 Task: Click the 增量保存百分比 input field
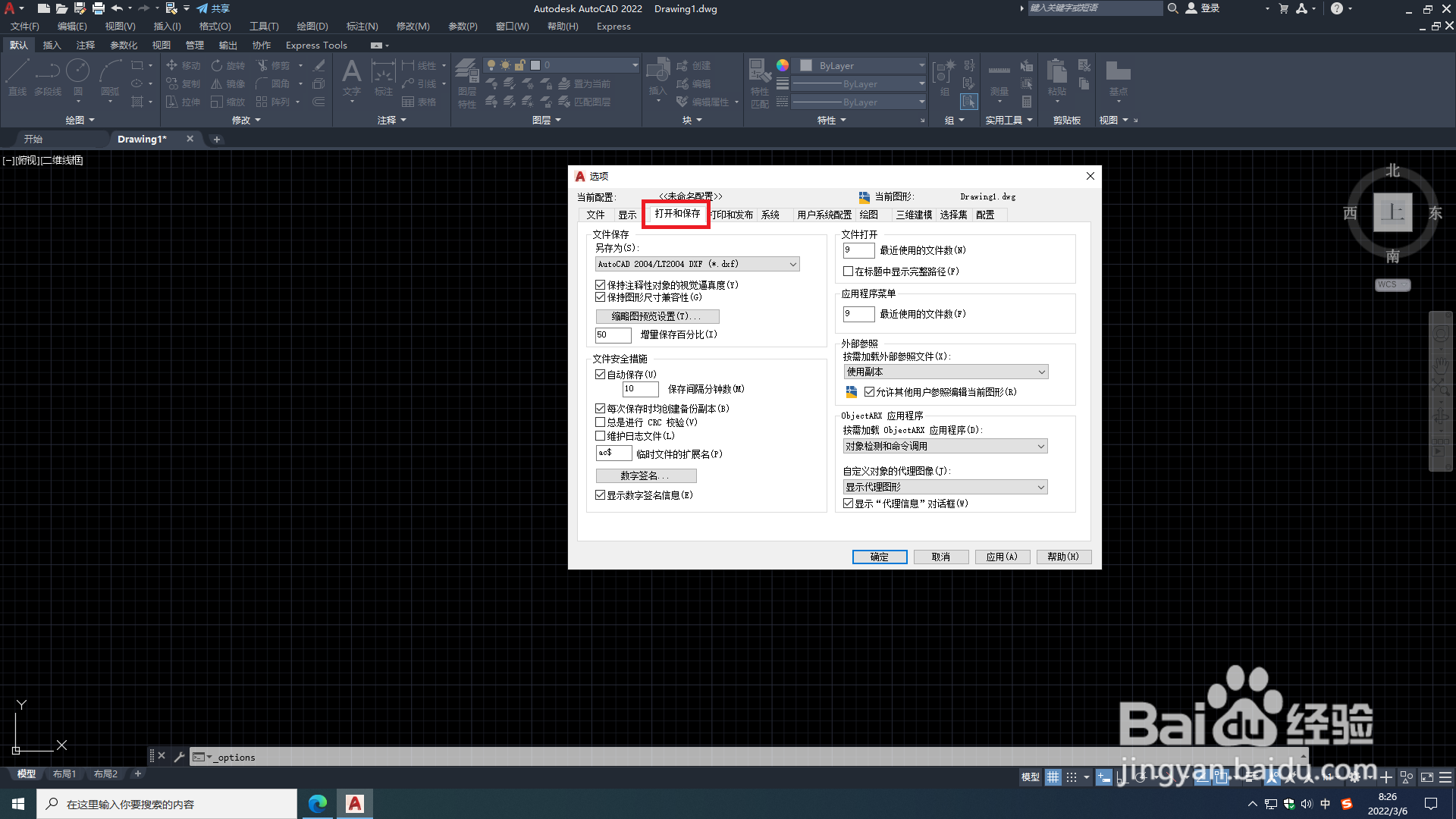[613, 334]
